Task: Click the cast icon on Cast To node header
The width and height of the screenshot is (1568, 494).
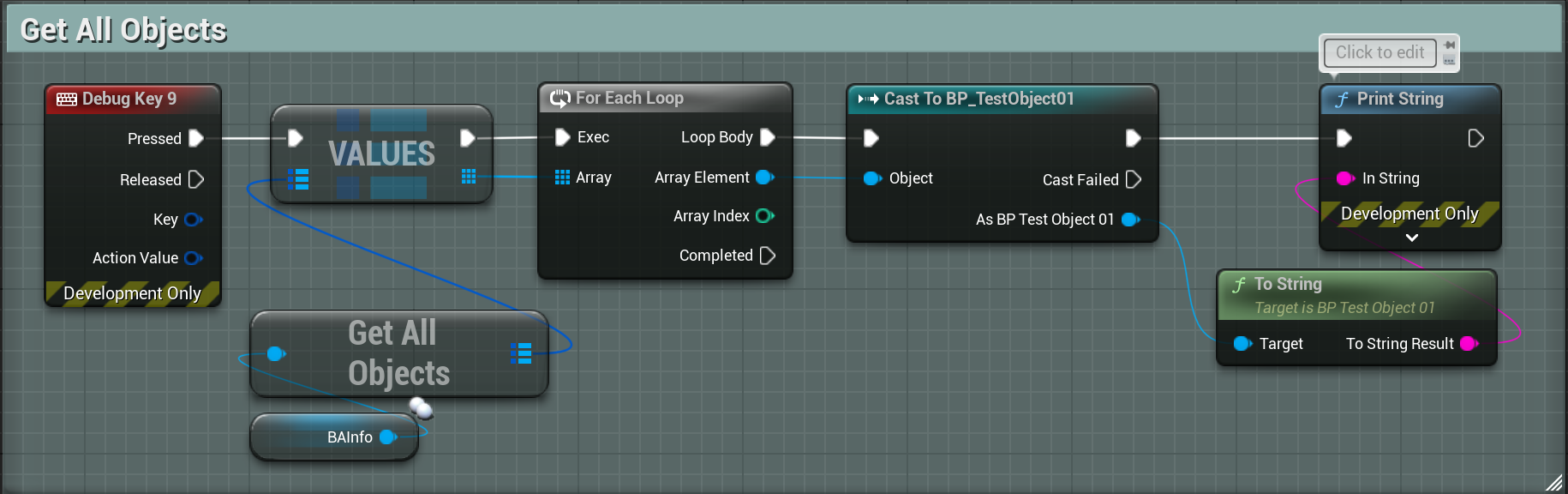Action: [x=868, y=99]
